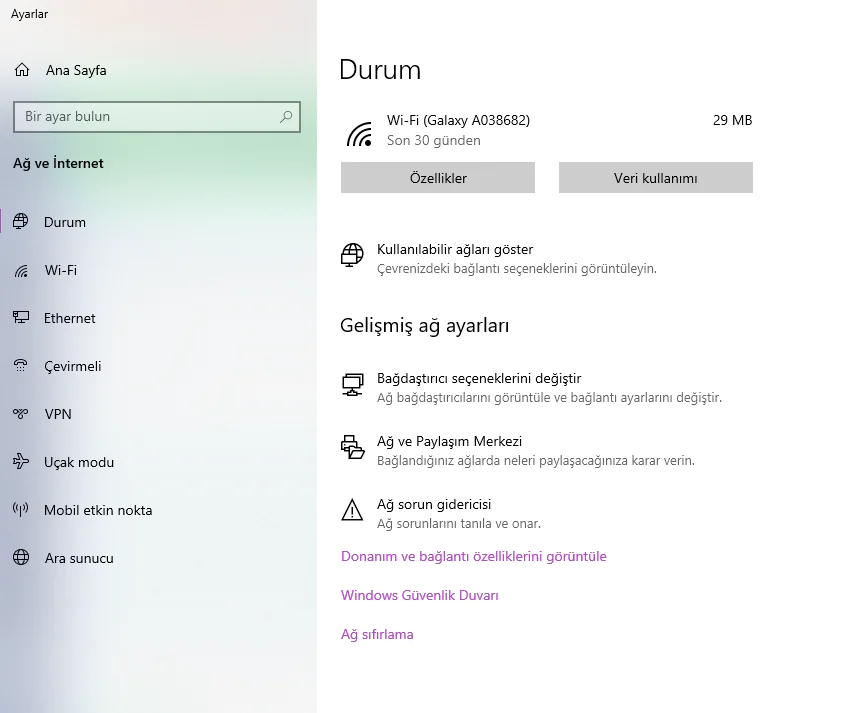Click the search magnifier icon
Screen dimensions: 855x713
point(286,116)
